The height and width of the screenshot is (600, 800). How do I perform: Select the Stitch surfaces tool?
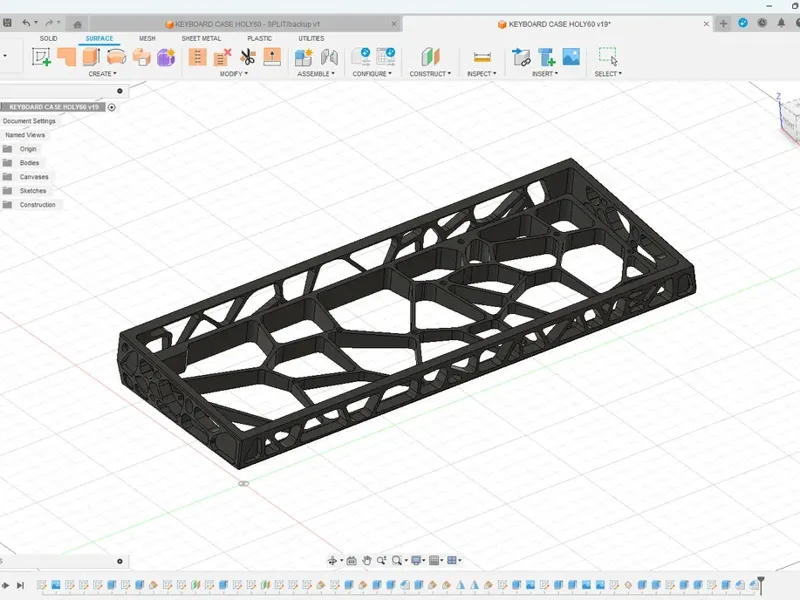coord(197,57)
